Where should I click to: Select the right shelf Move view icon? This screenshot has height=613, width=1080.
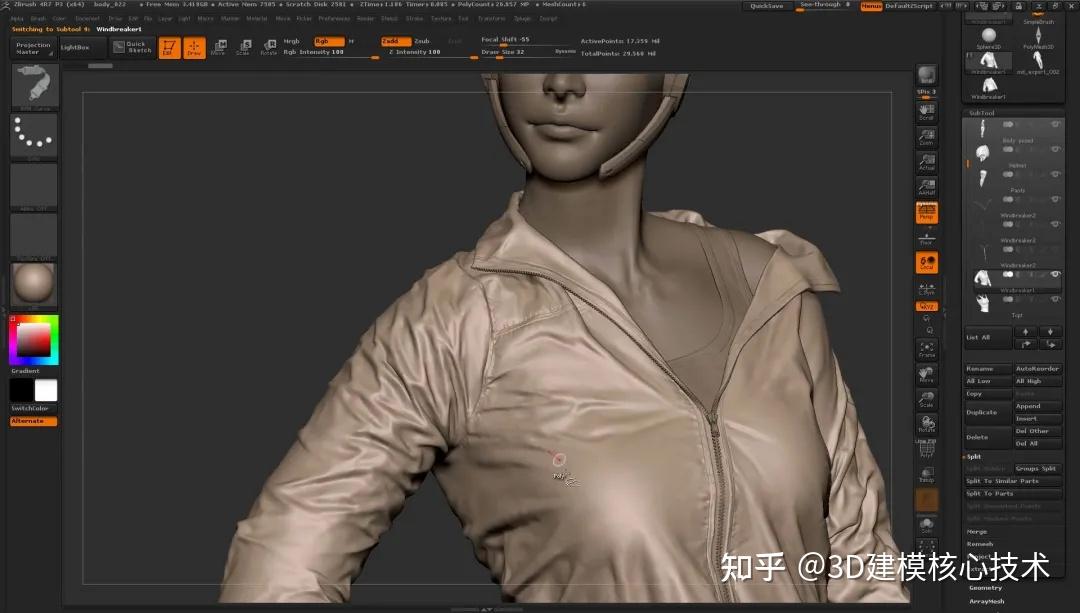[x=926, y=374]
